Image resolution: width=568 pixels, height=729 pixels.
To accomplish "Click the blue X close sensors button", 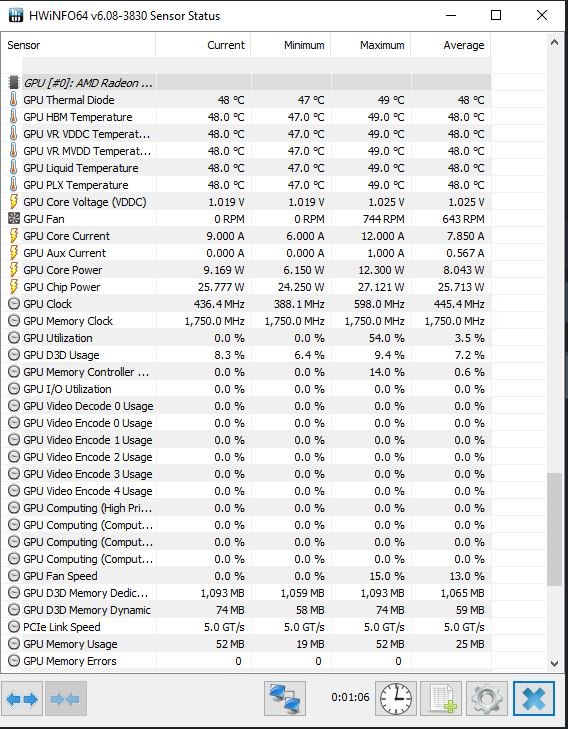I will click(534, 698).
